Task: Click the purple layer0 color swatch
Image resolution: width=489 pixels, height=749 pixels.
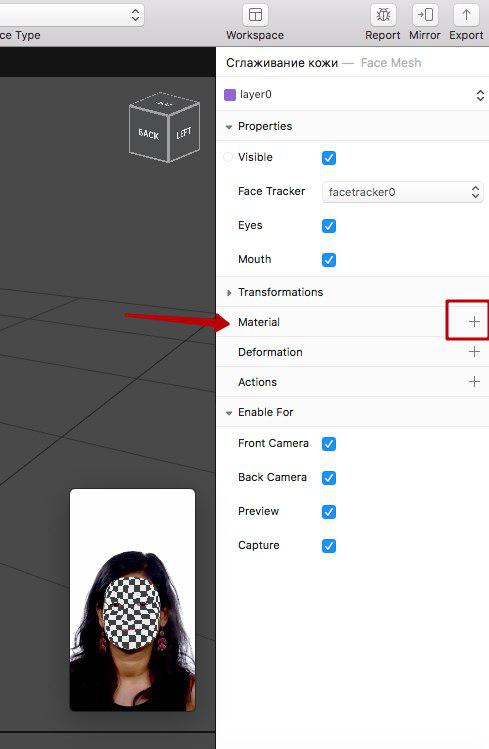Action: tap(230, 95)
